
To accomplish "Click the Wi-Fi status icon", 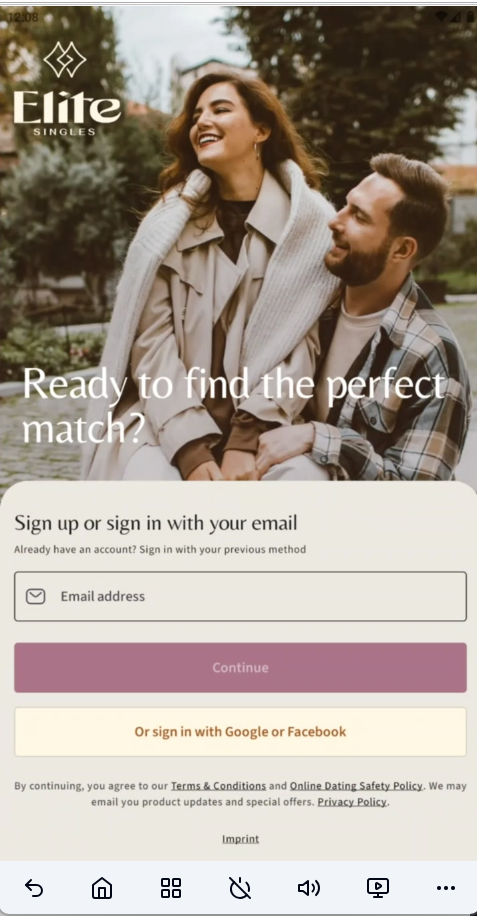I will 442,17.
